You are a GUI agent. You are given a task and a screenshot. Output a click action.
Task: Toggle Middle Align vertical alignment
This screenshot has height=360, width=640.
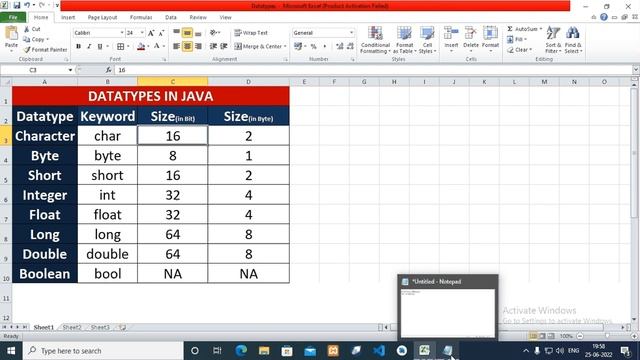(x=187, y=33)
